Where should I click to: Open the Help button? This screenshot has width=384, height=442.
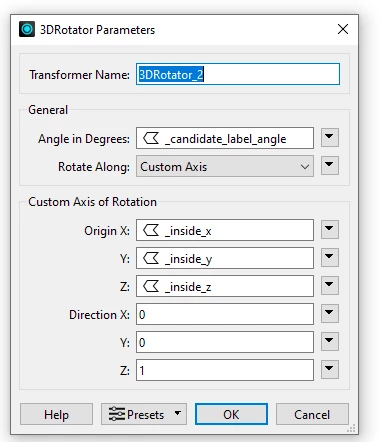[x=56, y=414]
